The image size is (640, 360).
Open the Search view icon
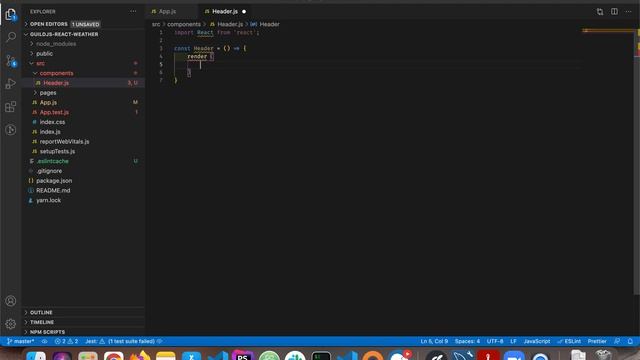[x=11, y=37]
